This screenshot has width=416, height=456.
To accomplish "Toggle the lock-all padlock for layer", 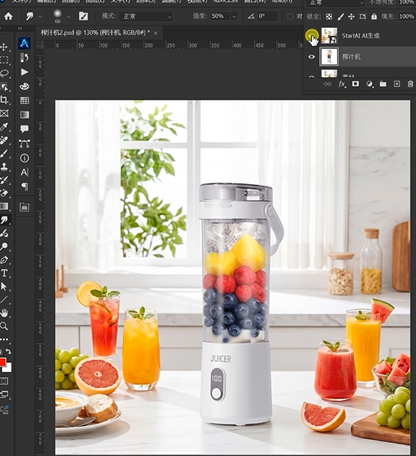I will click(374, 16).
